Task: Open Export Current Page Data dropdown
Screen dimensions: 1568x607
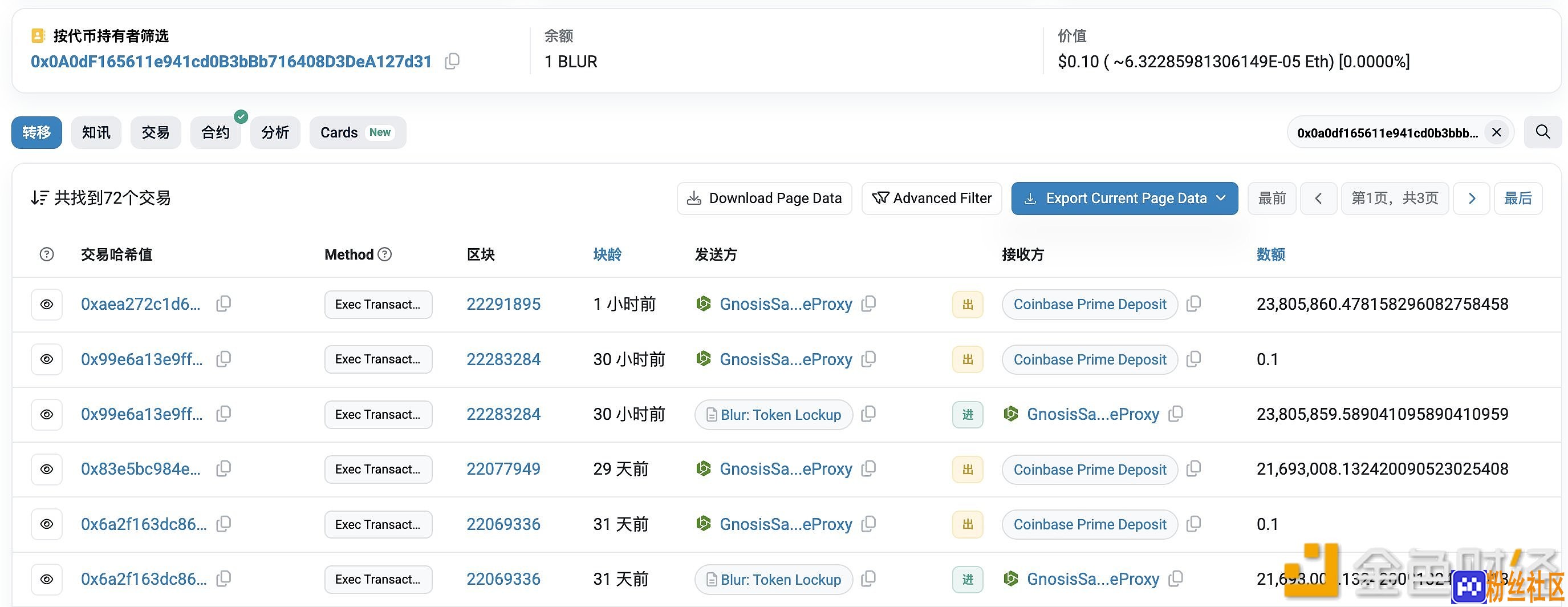Action: click(x=1124, y=199)
